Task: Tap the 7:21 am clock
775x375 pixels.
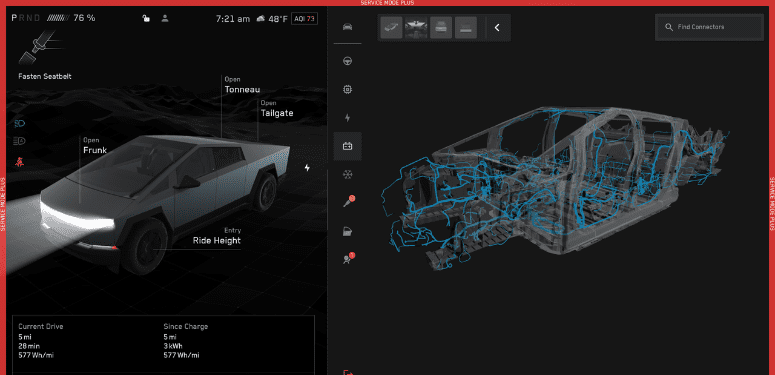Action: click(x=233, y=19)
